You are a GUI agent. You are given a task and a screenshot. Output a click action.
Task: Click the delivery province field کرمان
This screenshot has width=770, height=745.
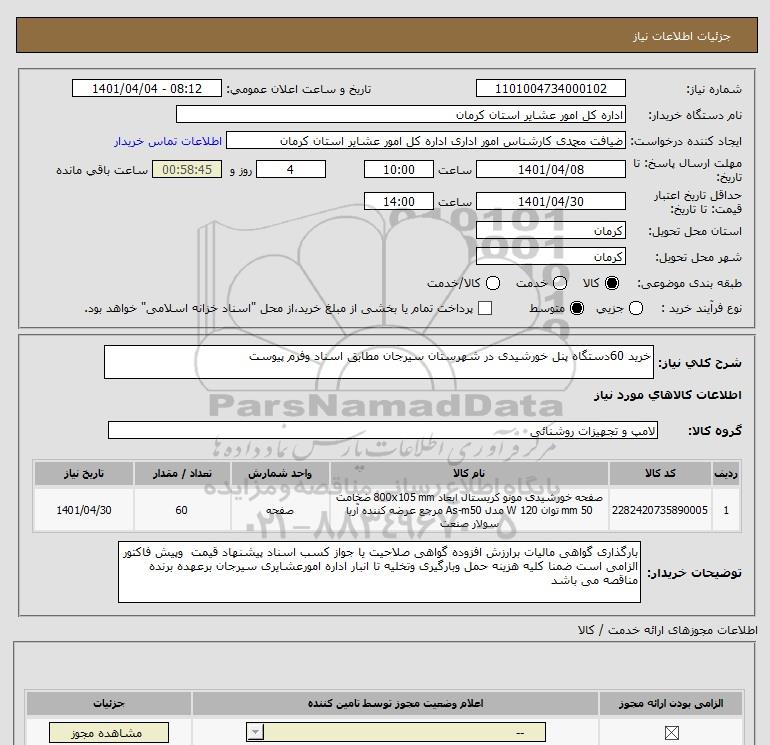tap(550, 231)
